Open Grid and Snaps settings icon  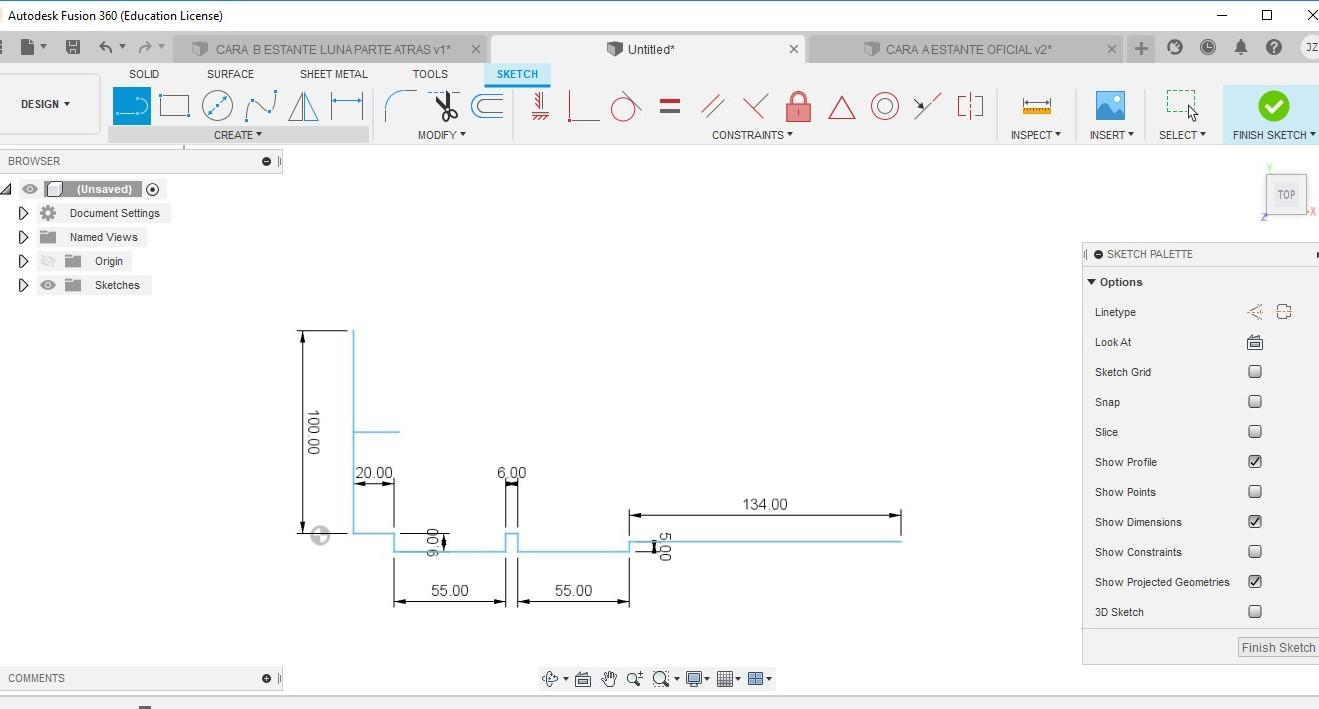click(x=727, y=679)
